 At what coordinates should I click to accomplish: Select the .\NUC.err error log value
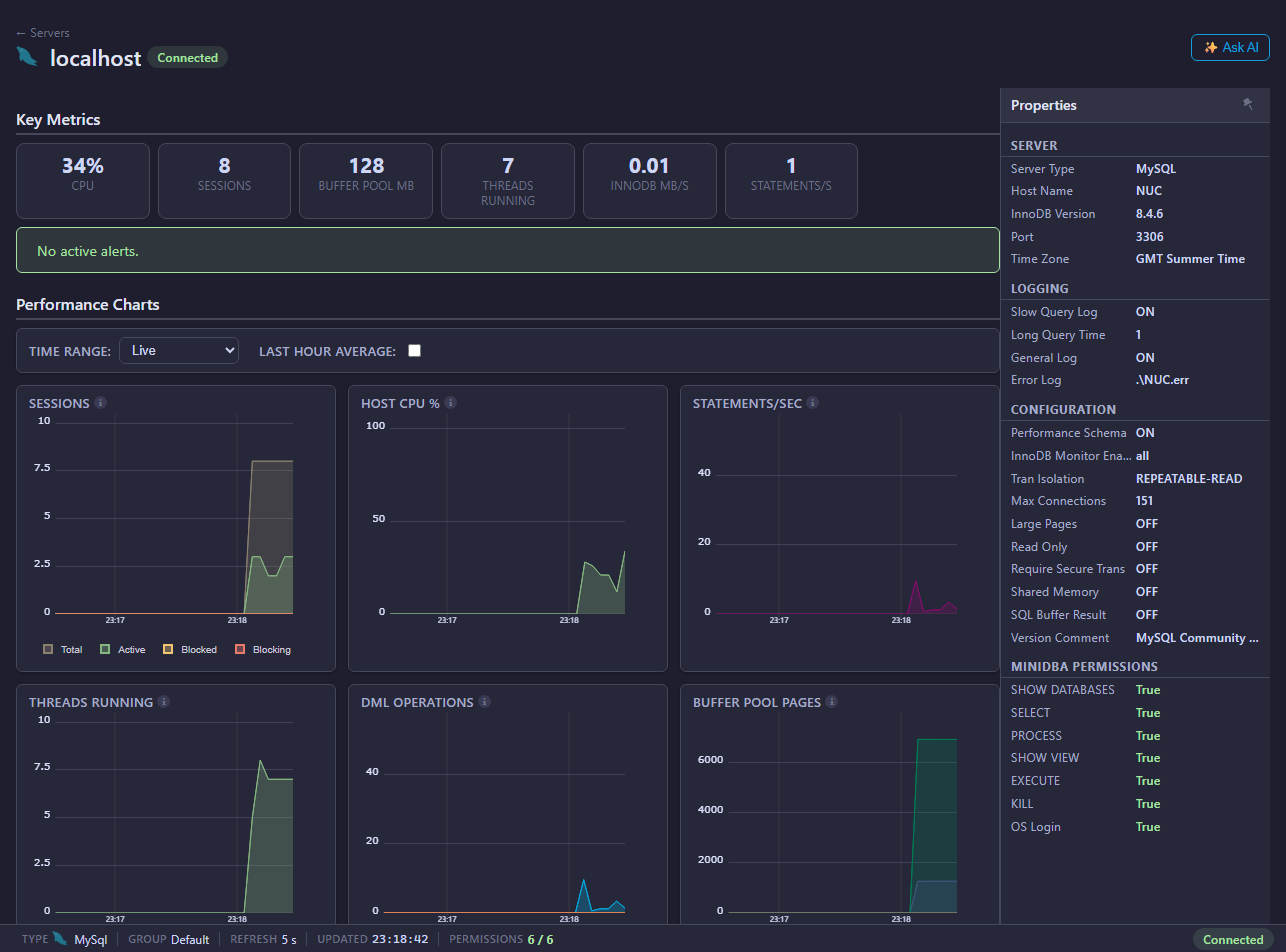(x=1162, y=380)
